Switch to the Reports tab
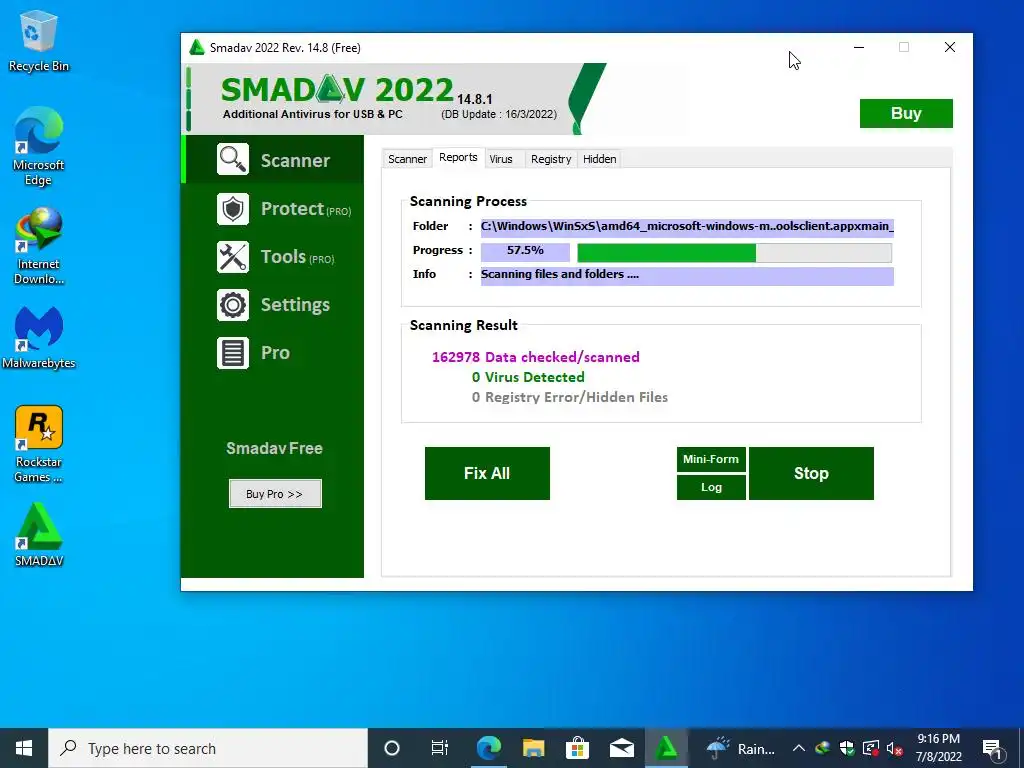Screen dimensions: 1024x768 pos(458,157)
